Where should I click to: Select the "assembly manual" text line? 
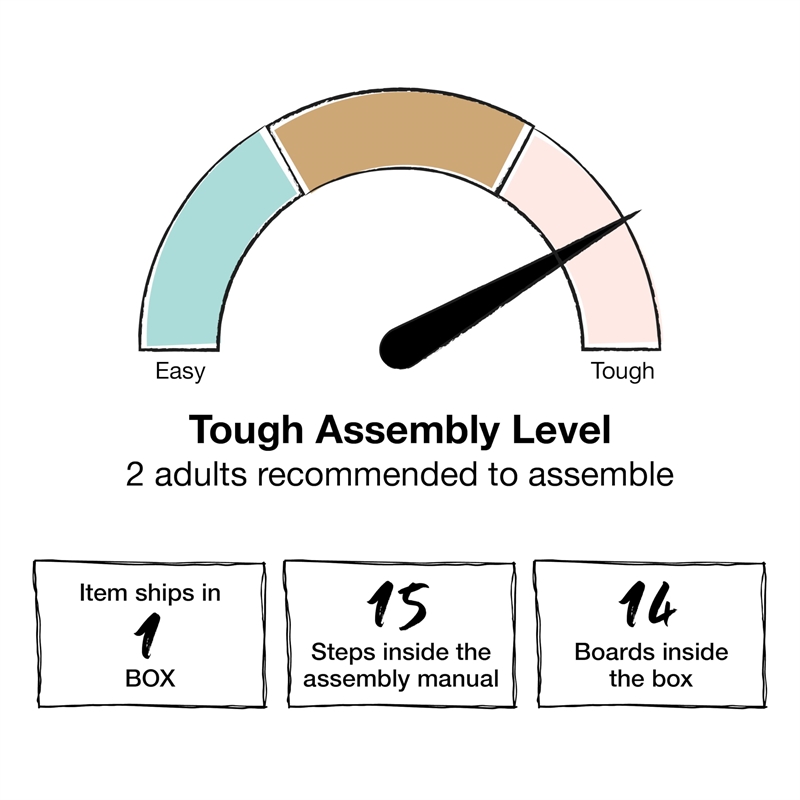[400, 679]
